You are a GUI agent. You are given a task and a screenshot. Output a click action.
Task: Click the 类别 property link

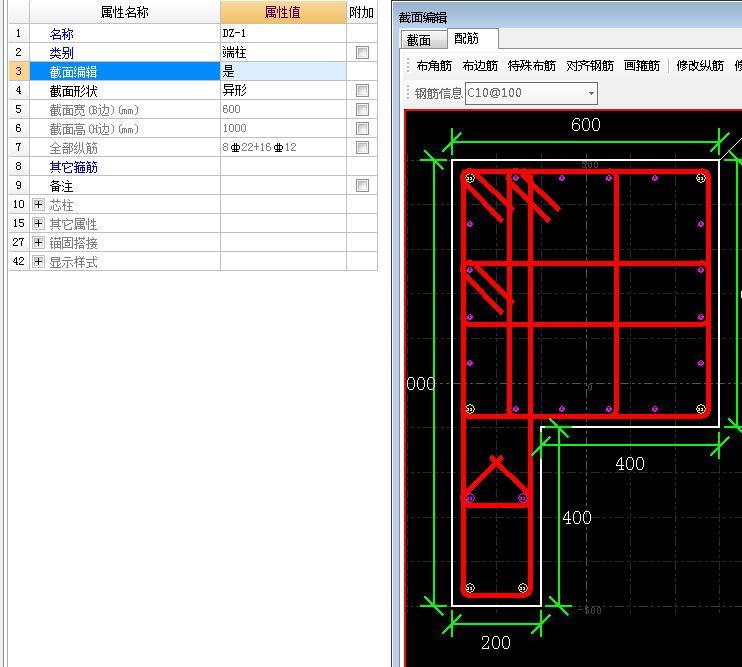coord(62,53)
